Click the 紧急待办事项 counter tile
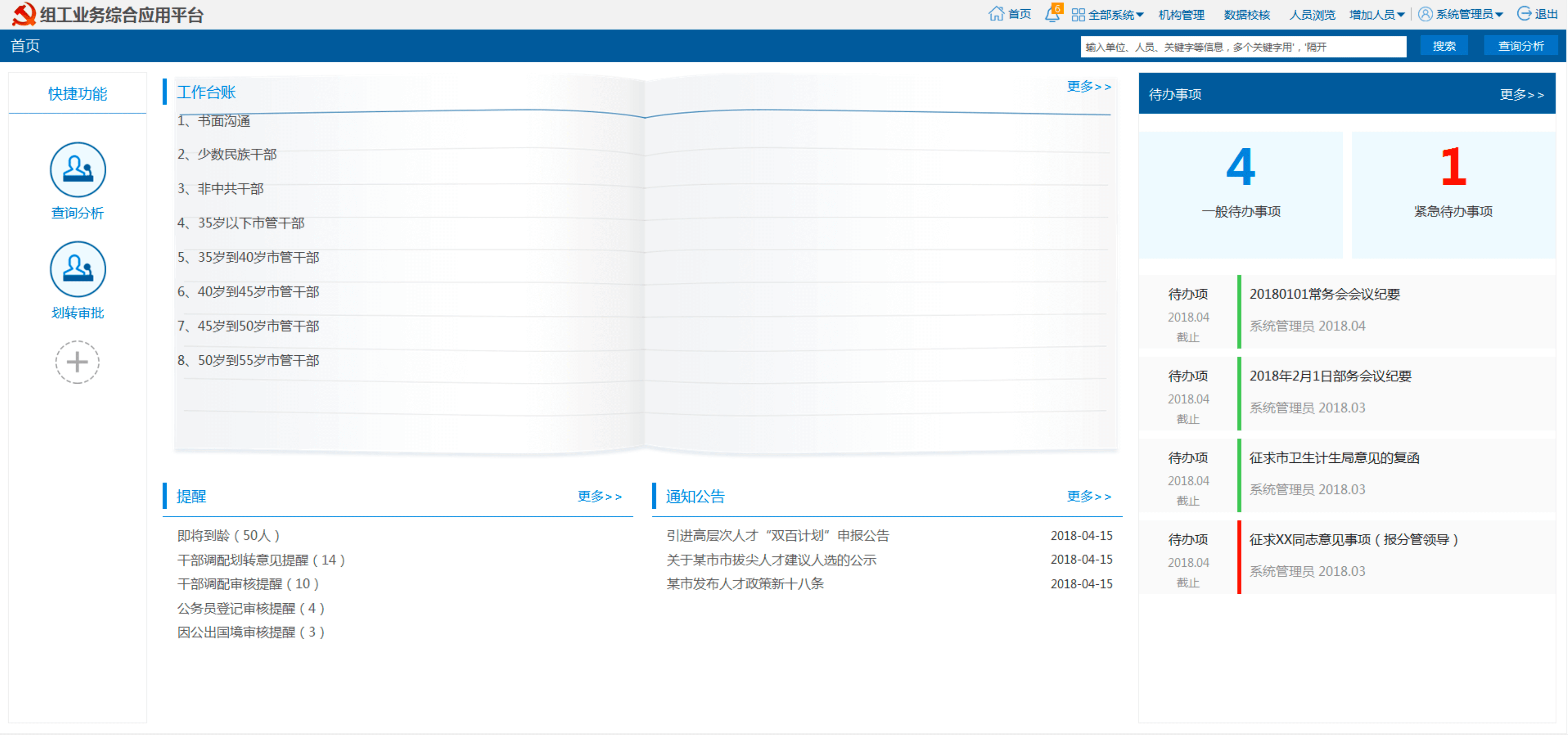The height and width of the screenshot is (735, 1568). tap(1453, 195)
